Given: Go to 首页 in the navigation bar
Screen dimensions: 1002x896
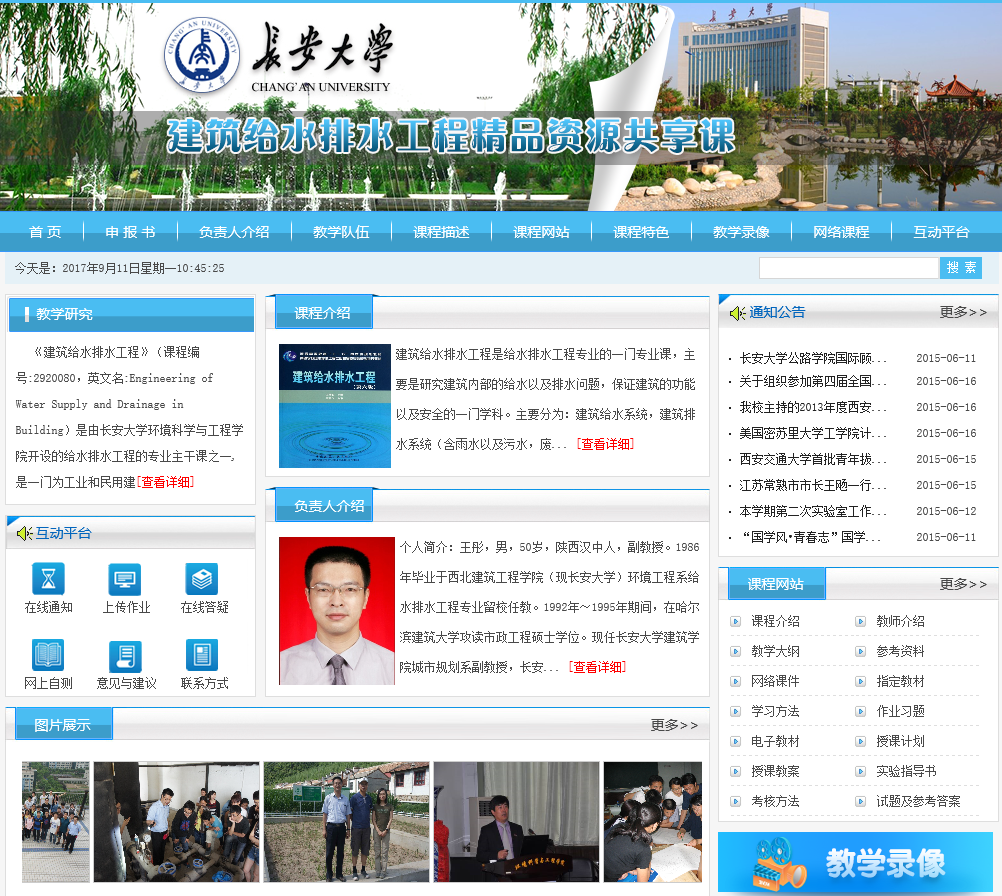Looking at the screenshot, I should point(45,232).
